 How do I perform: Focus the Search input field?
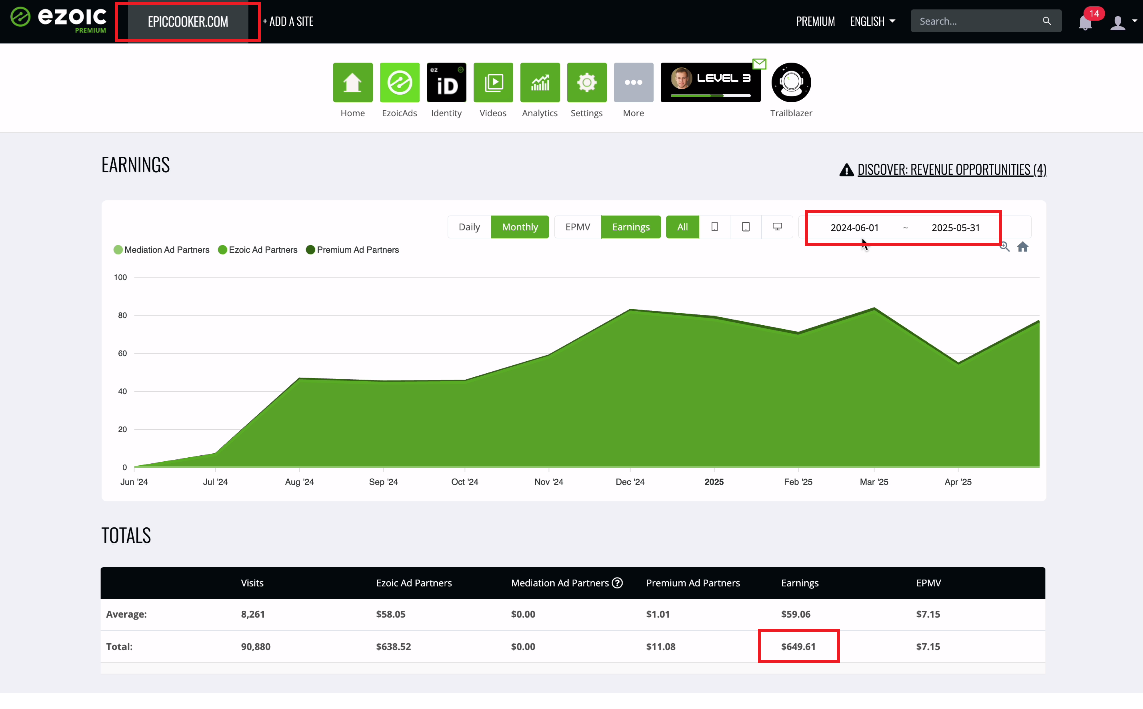click(x=977, y=21)
